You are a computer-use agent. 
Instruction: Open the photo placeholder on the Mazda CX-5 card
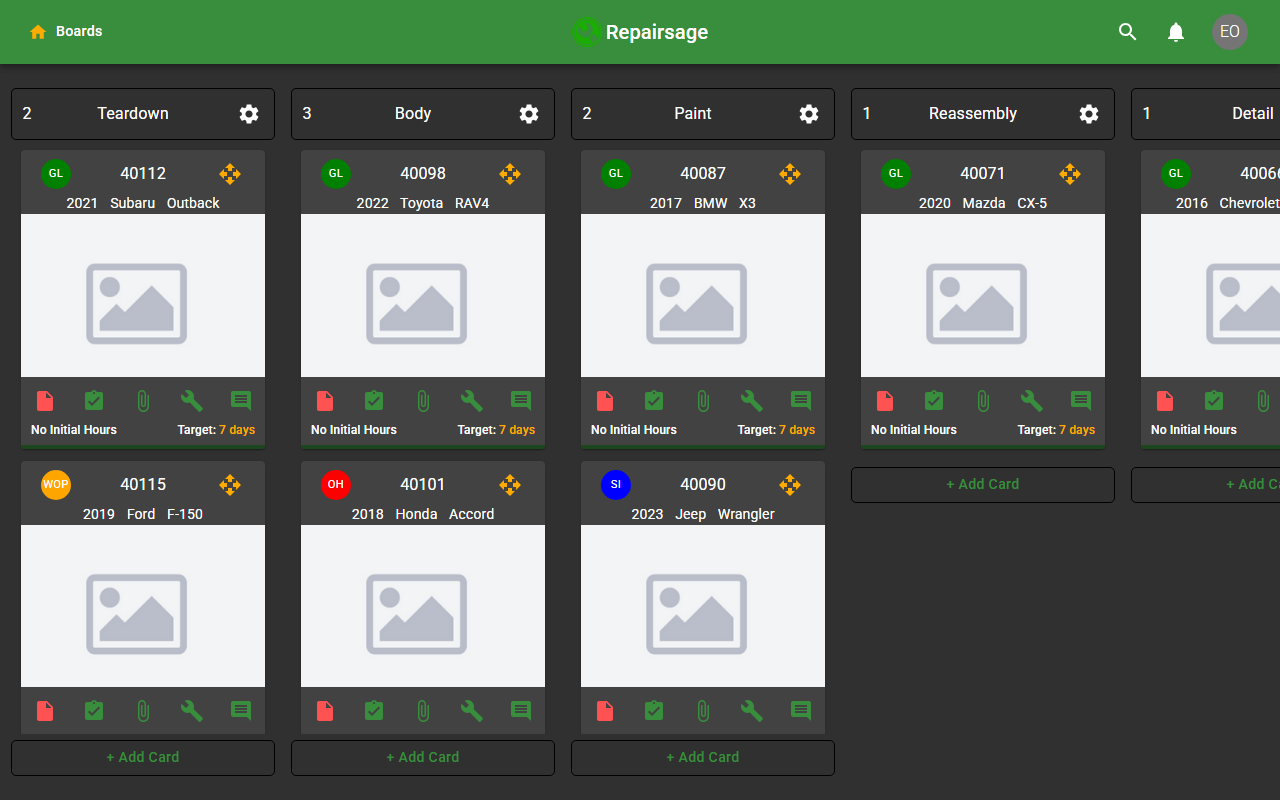[983, 296]
